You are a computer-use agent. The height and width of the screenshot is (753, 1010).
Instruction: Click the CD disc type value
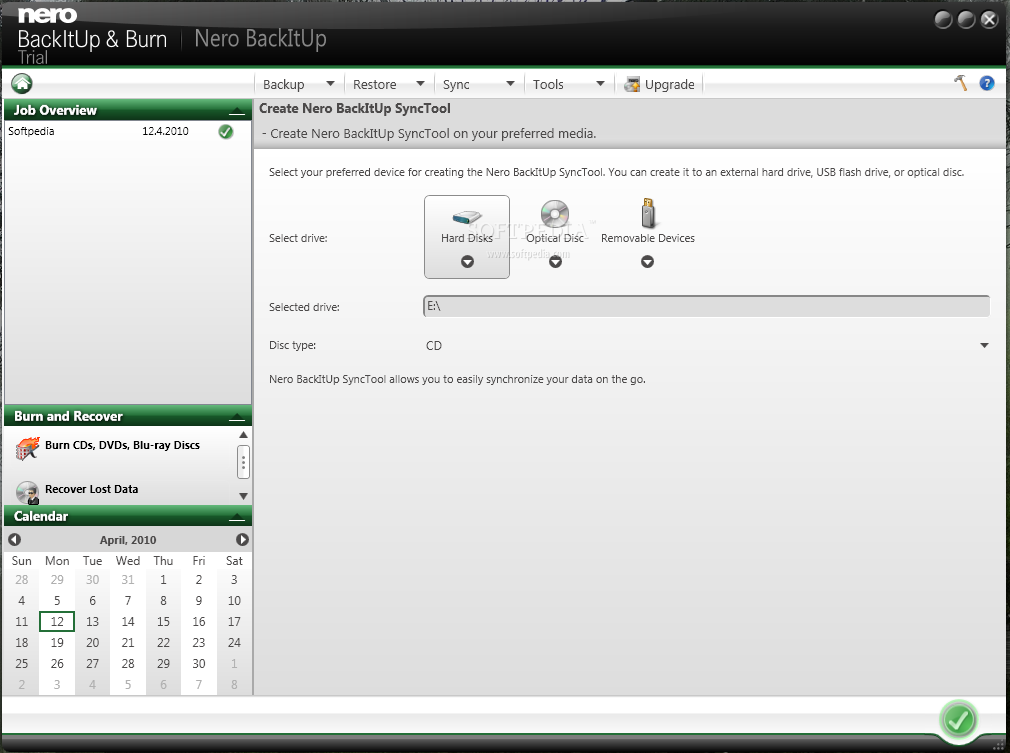(x=434, y=346)
